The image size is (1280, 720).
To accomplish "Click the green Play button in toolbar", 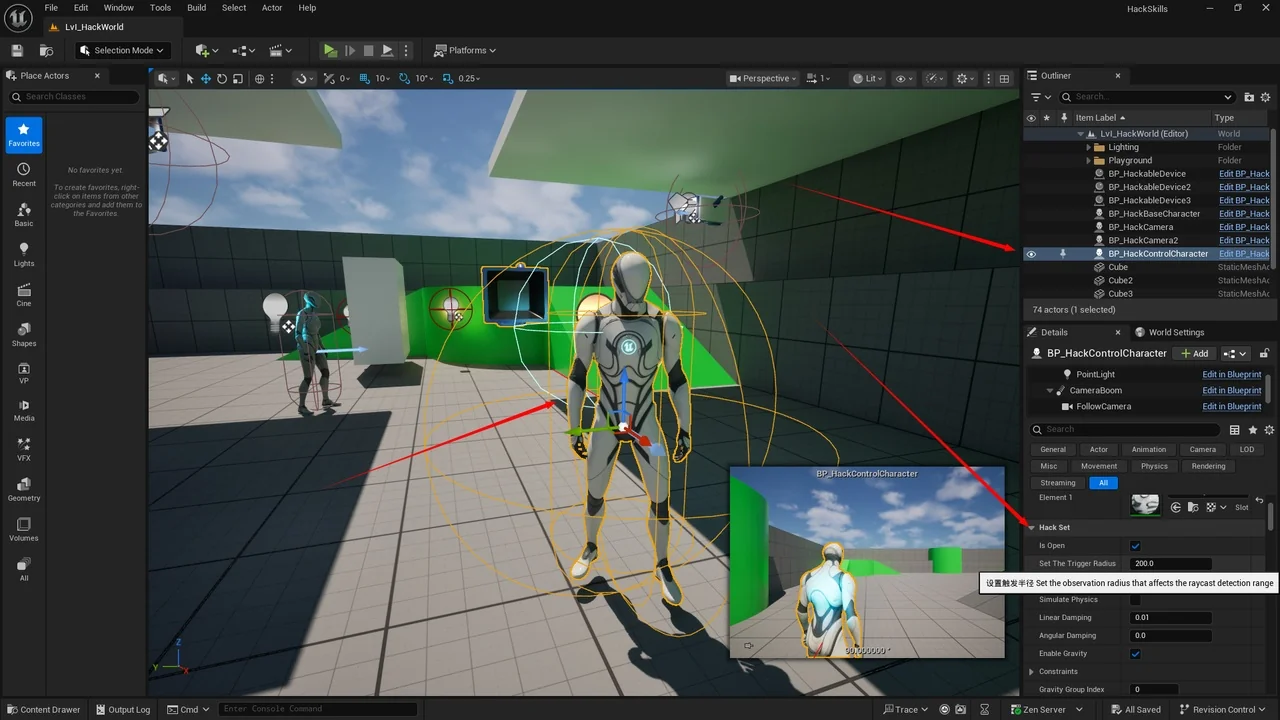I will tap(330, 50).
